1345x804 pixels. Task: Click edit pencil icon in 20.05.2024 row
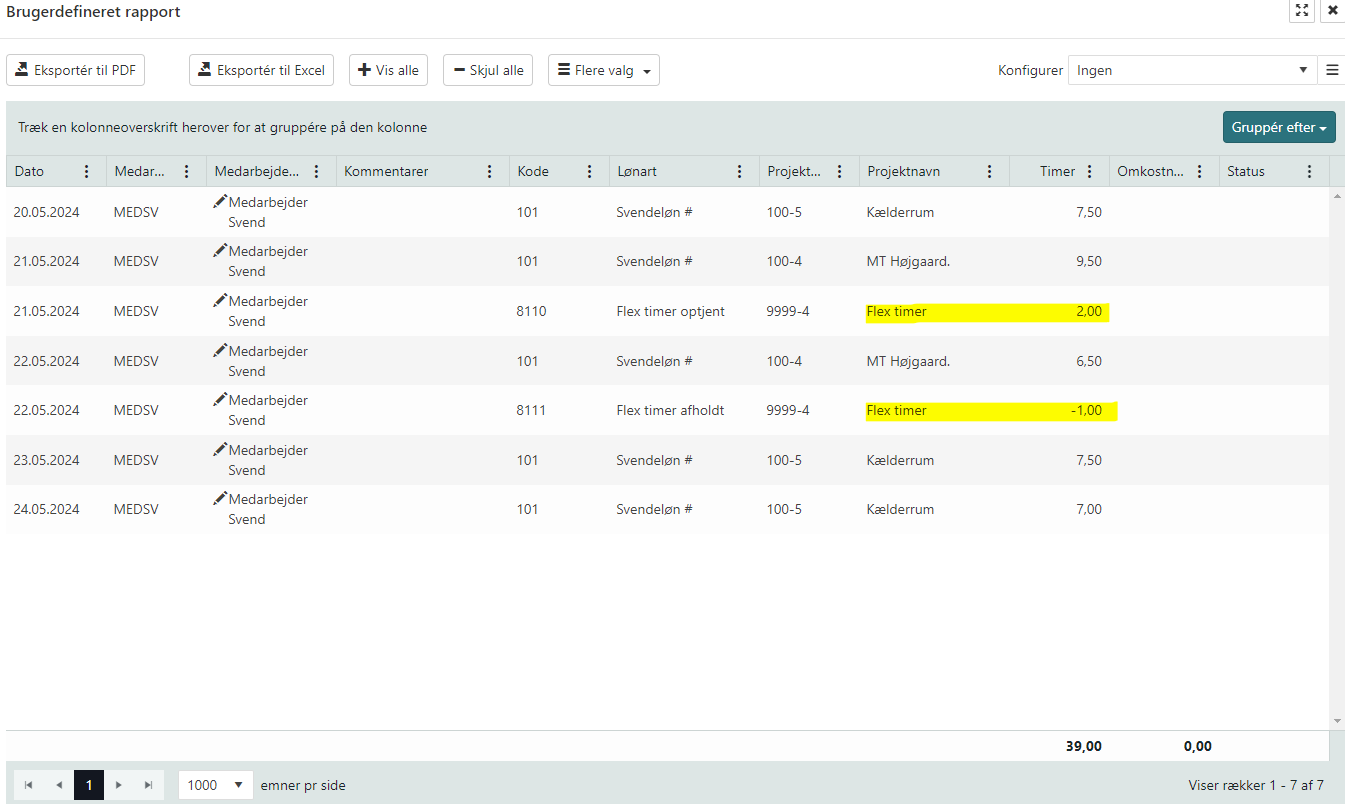click(220, 201)
